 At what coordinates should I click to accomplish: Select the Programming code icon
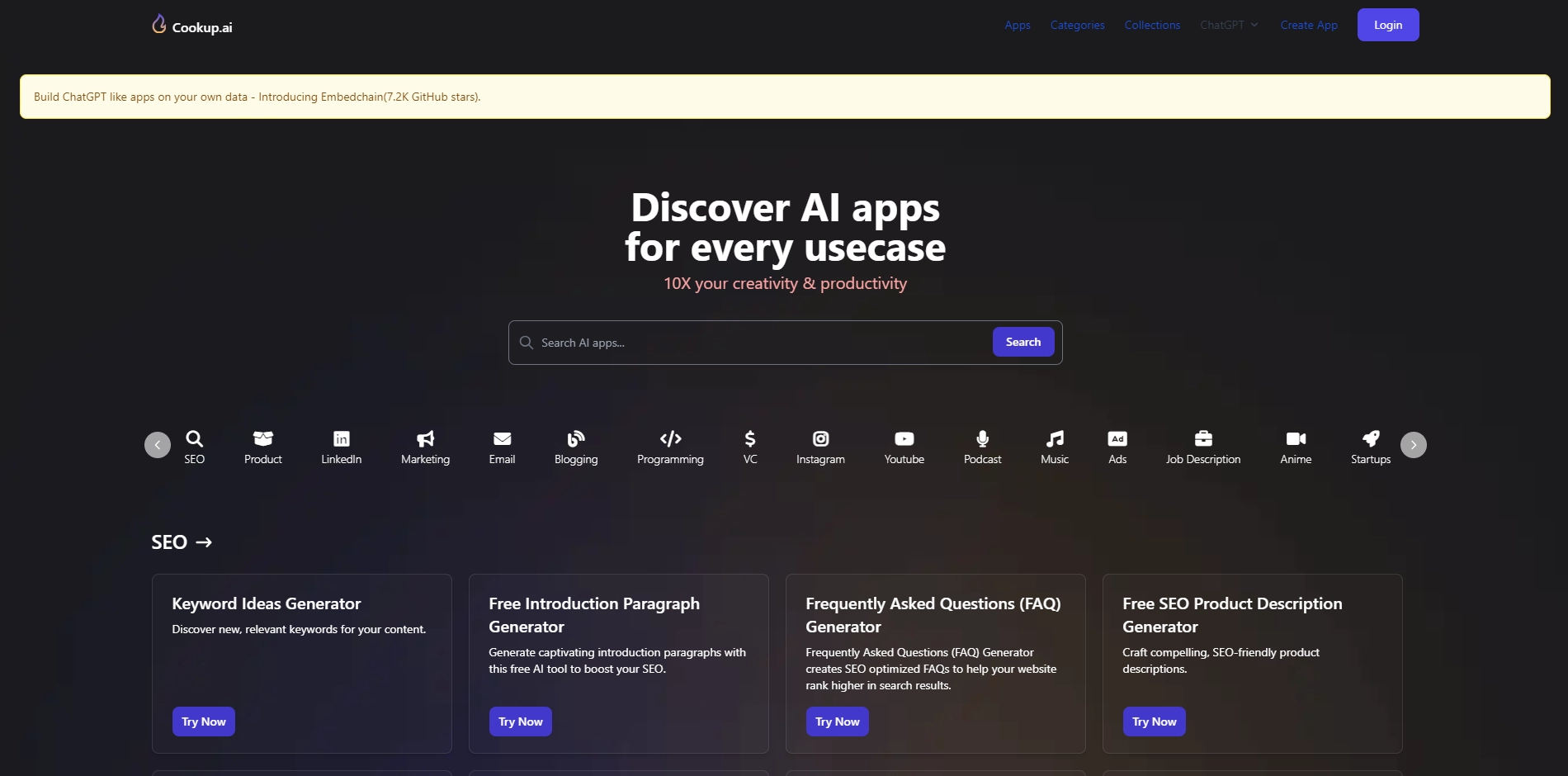pyautogui.click(x=670, y=438)
